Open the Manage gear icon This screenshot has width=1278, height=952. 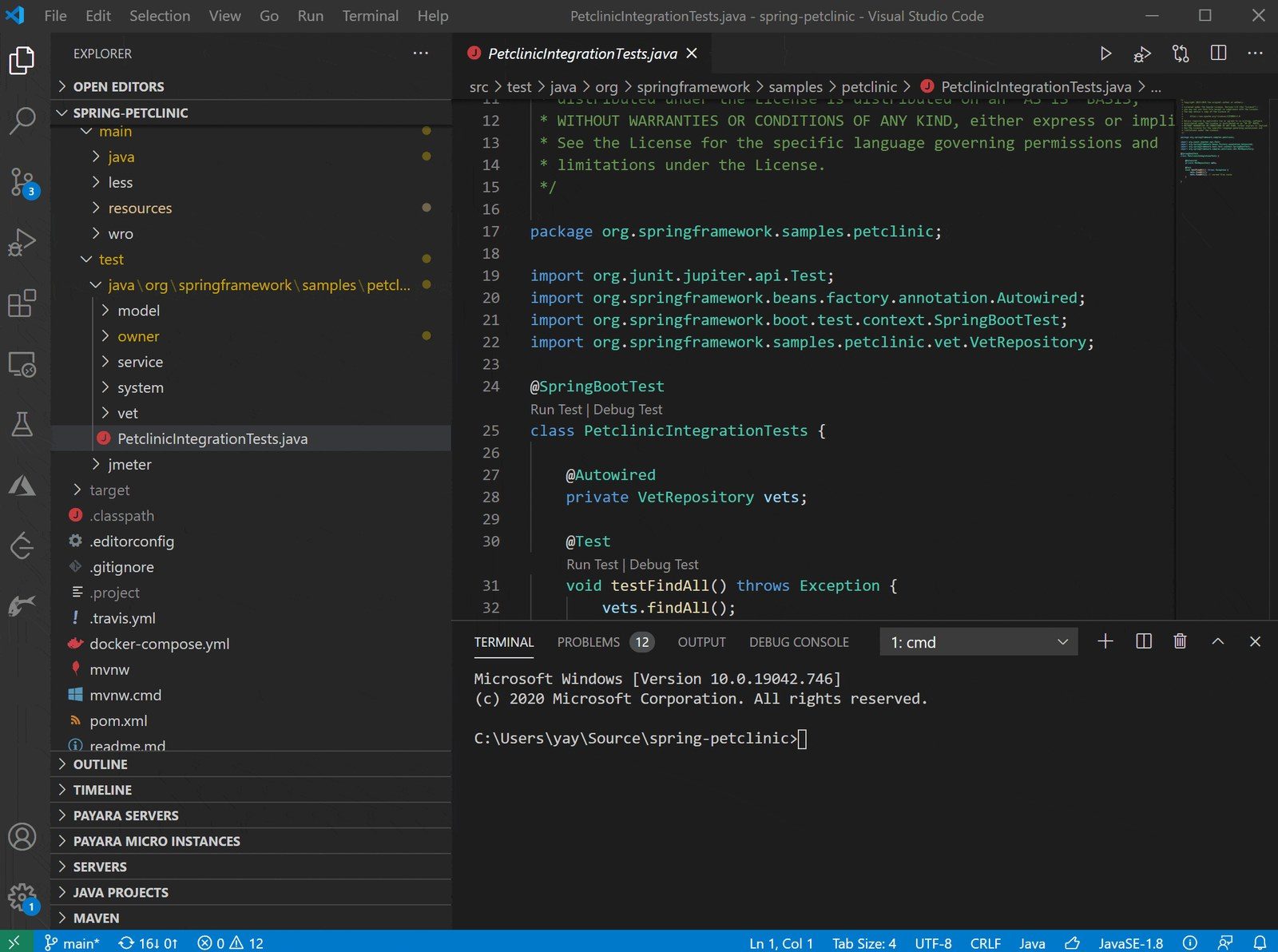[22, 898]
